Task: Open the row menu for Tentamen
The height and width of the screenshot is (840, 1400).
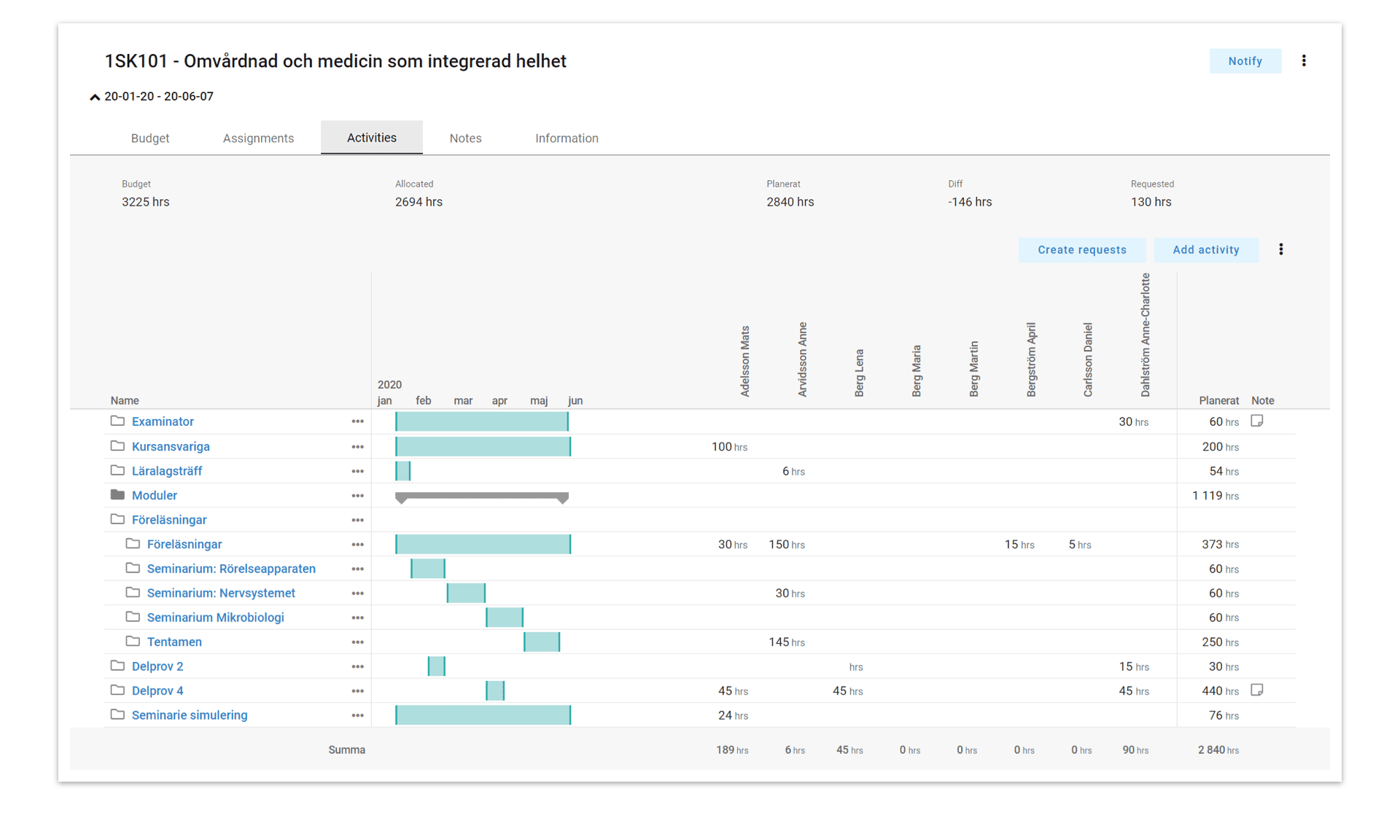Action: click(x=357, y=642)
